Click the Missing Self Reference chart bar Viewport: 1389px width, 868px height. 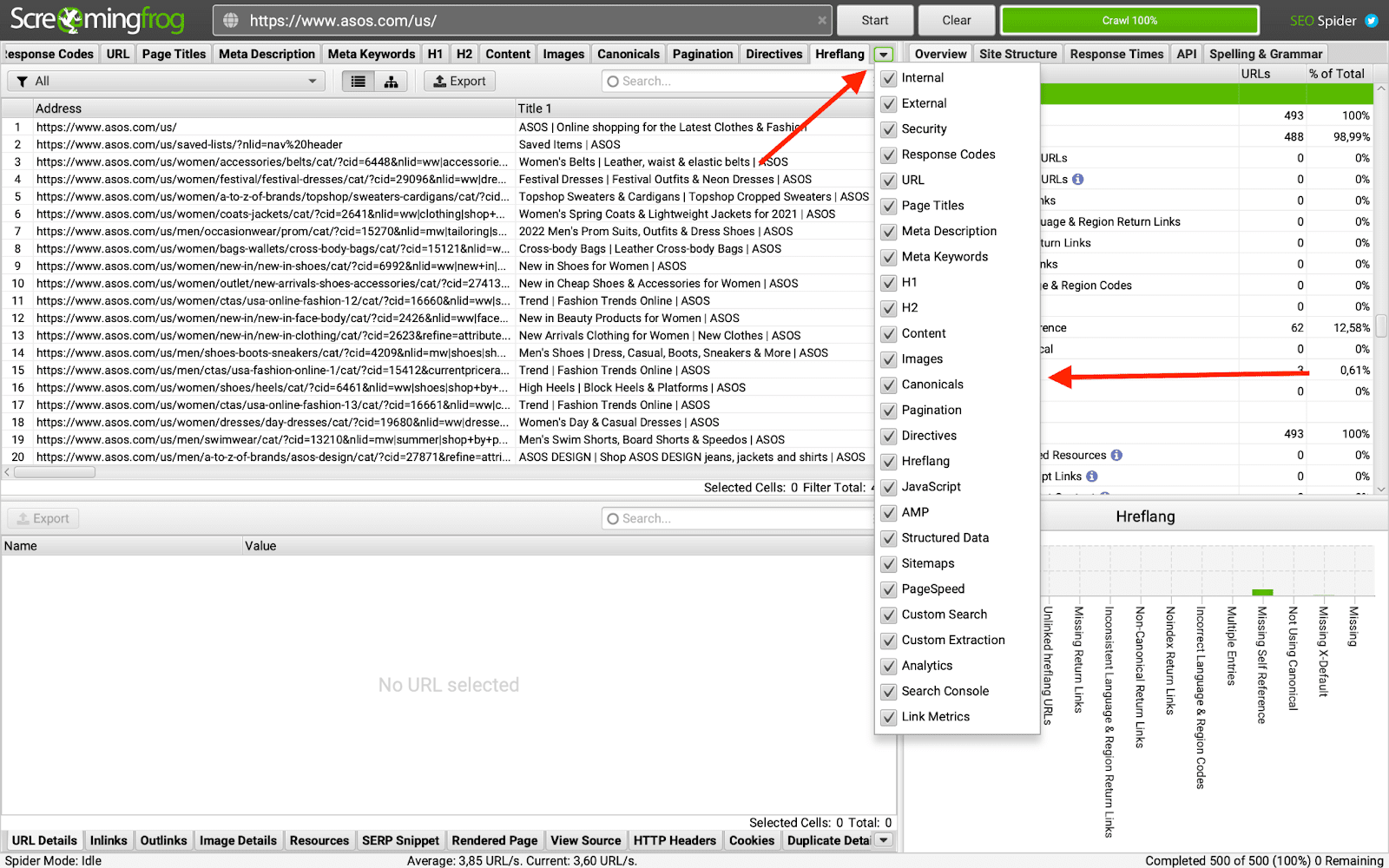click(x=1262, y=593)
